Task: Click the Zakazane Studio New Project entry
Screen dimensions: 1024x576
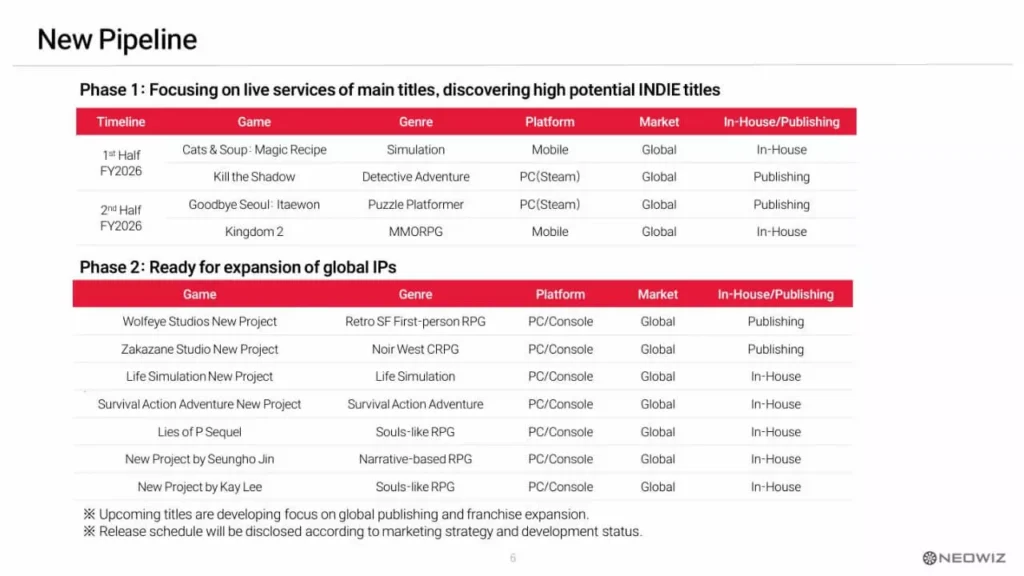Action: coord(200,350)
